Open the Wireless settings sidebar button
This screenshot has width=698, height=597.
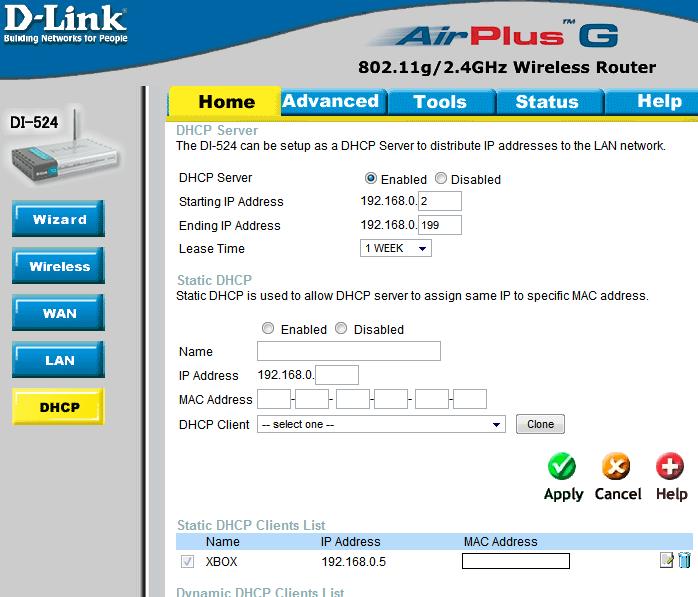(60, 267)
